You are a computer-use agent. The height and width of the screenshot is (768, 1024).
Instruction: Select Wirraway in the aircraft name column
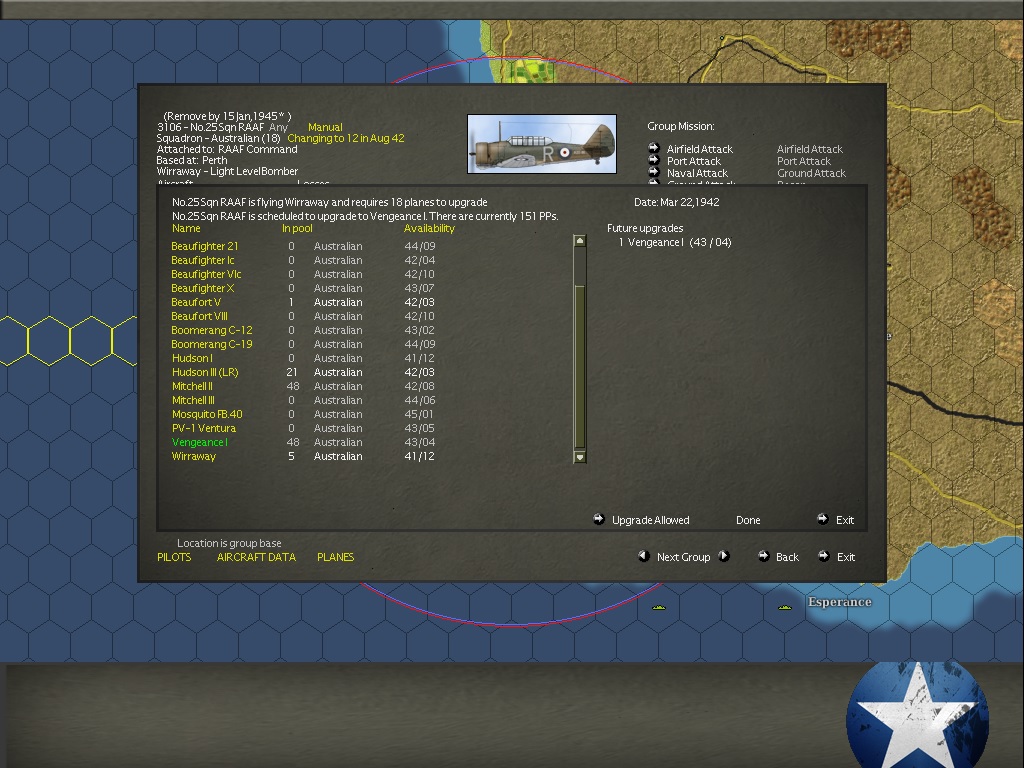point(193,456)
